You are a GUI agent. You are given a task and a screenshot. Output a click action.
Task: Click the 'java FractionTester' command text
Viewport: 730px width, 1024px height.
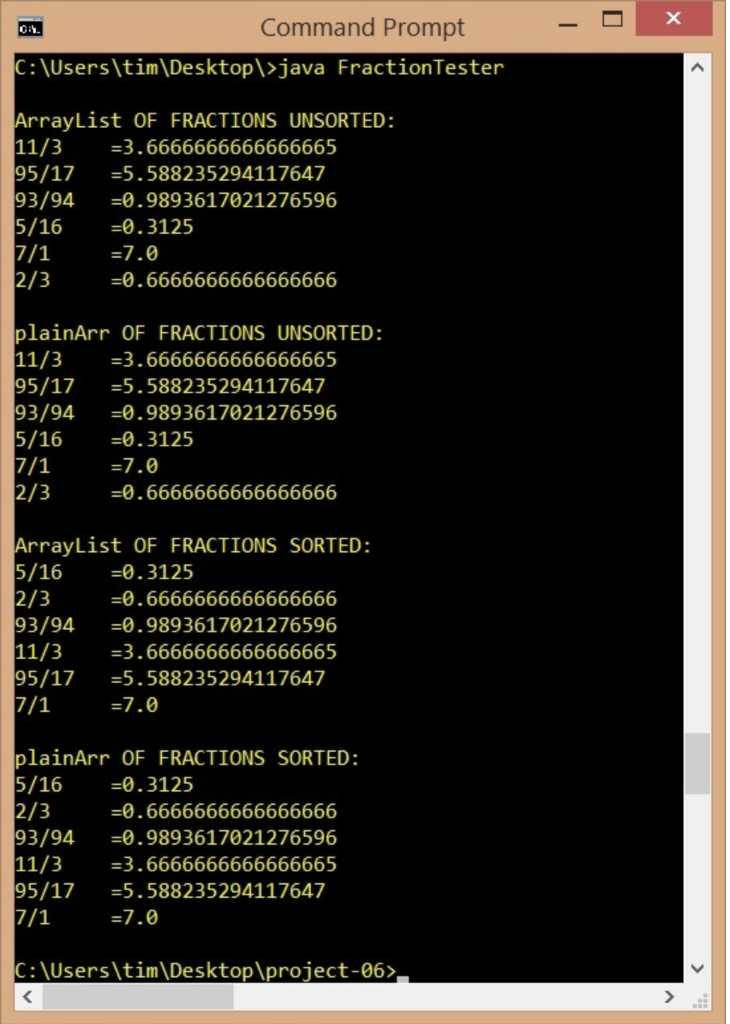pos(391,67)
